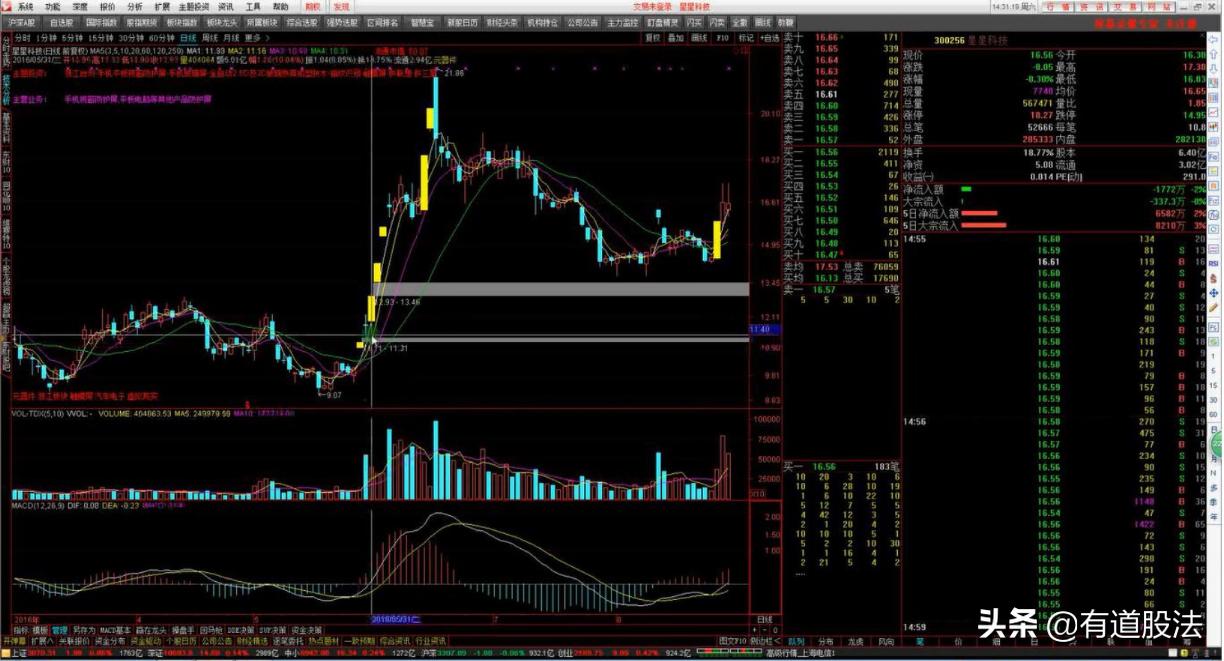Image resolution: width=1224 pixels, height=661 pixels.
Task: Open the 行业资讯 bottom panel tab
Action: [431, 640]
